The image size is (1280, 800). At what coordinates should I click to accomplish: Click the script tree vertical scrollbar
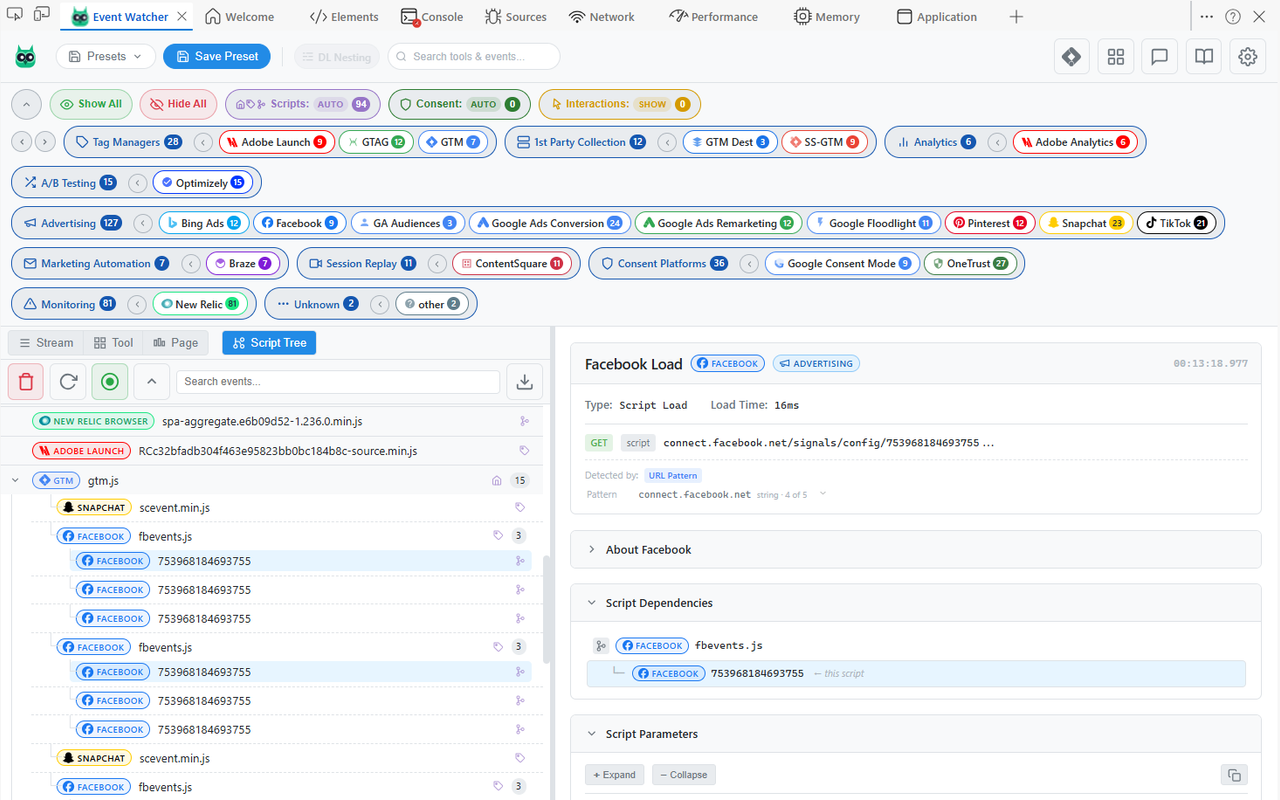coord(546,610)
